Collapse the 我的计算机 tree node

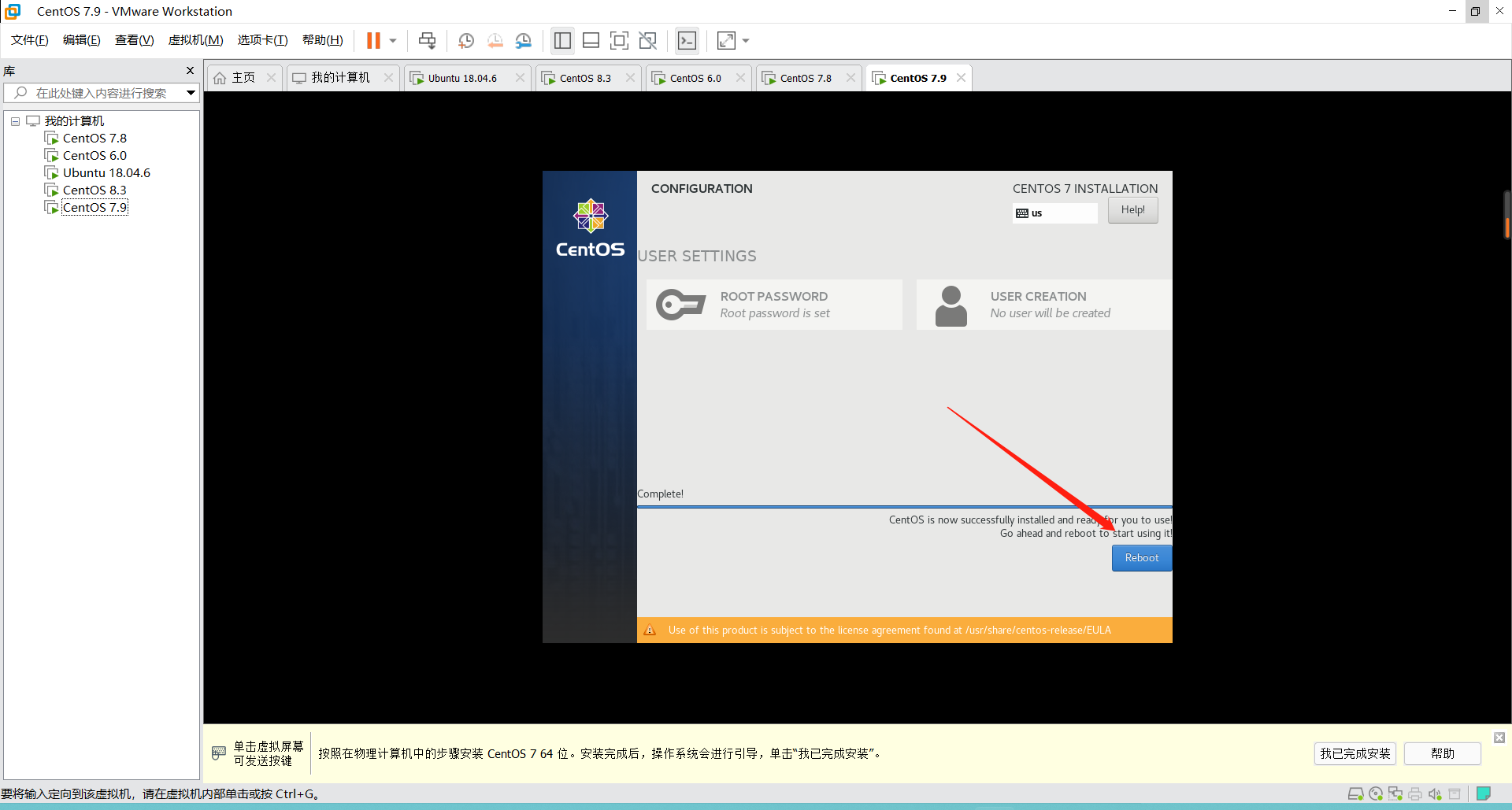15,121
